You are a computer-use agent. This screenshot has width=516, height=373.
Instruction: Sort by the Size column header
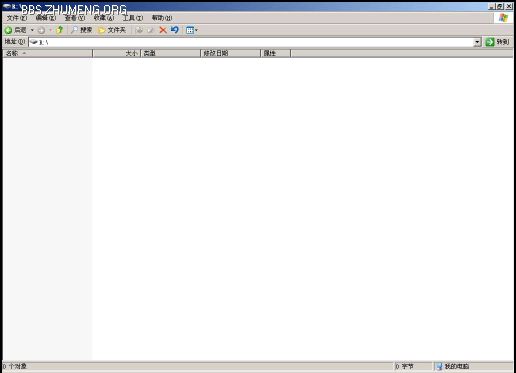click(117, 53)
